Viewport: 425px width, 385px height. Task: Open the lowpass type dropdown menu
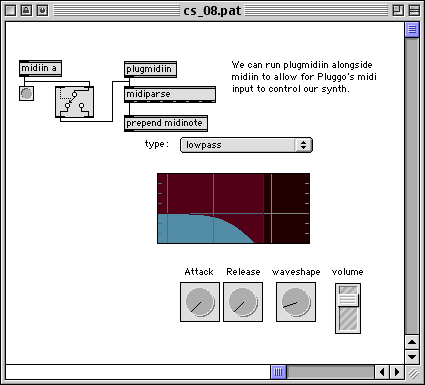click(x=246, y=145)
